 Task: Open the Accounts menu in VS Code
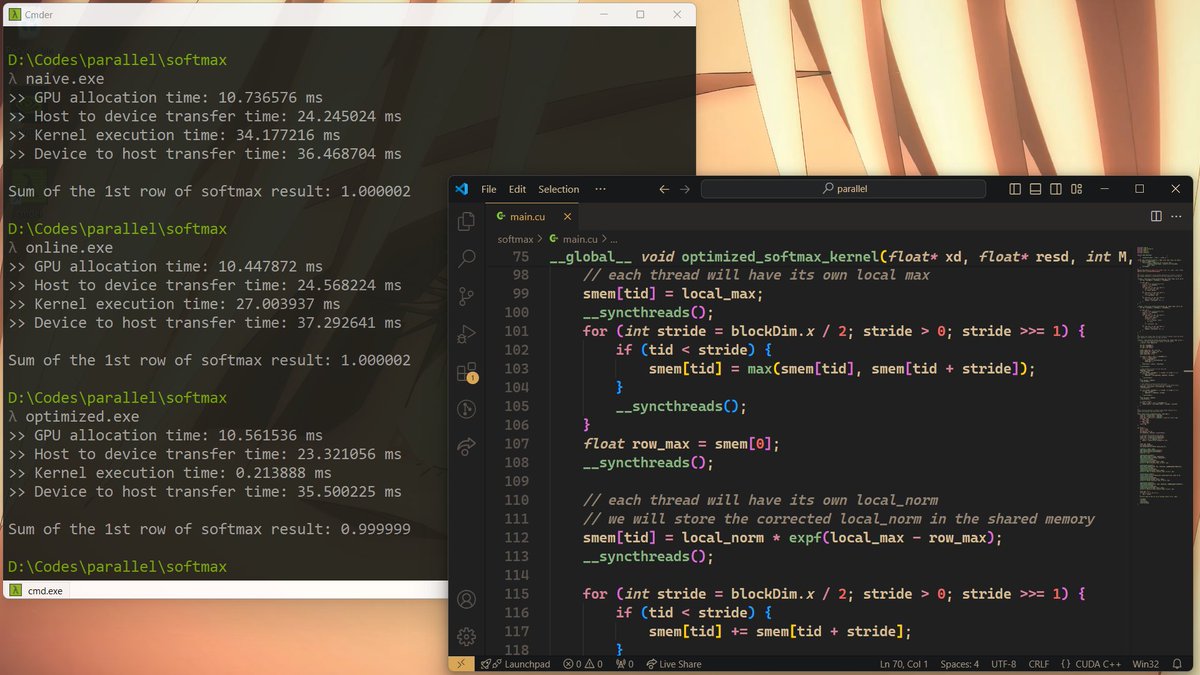click(466, 600)
